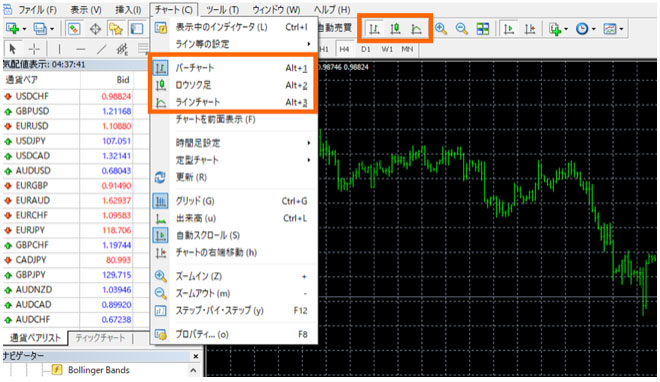
Task: Toggle chart shift in the toolbar
Action: point(530,29)
